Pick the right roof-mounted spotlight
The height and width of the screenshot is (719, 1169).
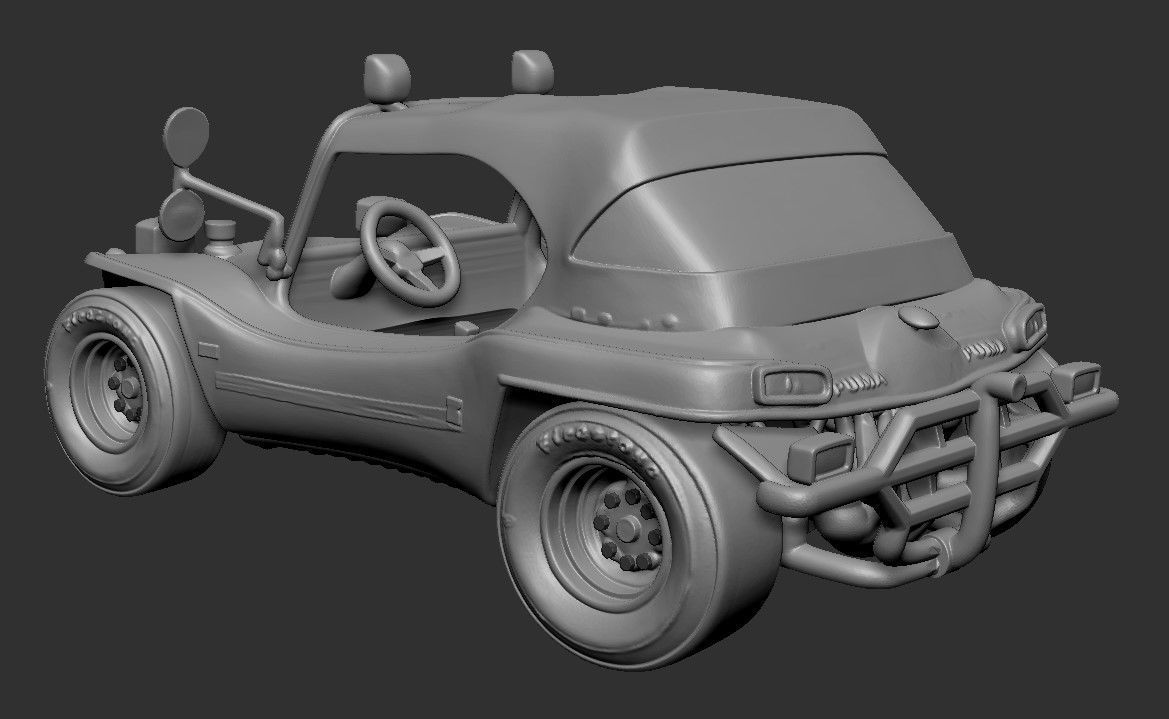tap(532, 71)
